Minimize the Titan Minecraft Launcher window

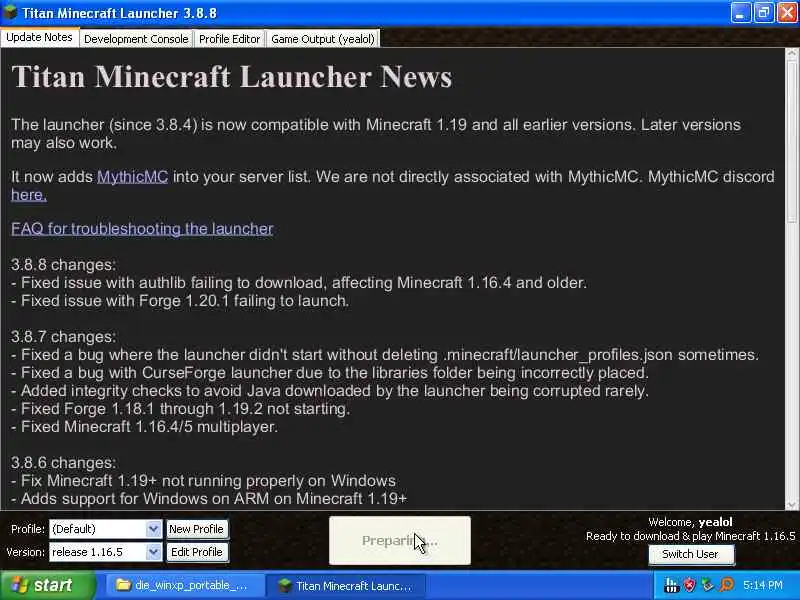[740, 13]
